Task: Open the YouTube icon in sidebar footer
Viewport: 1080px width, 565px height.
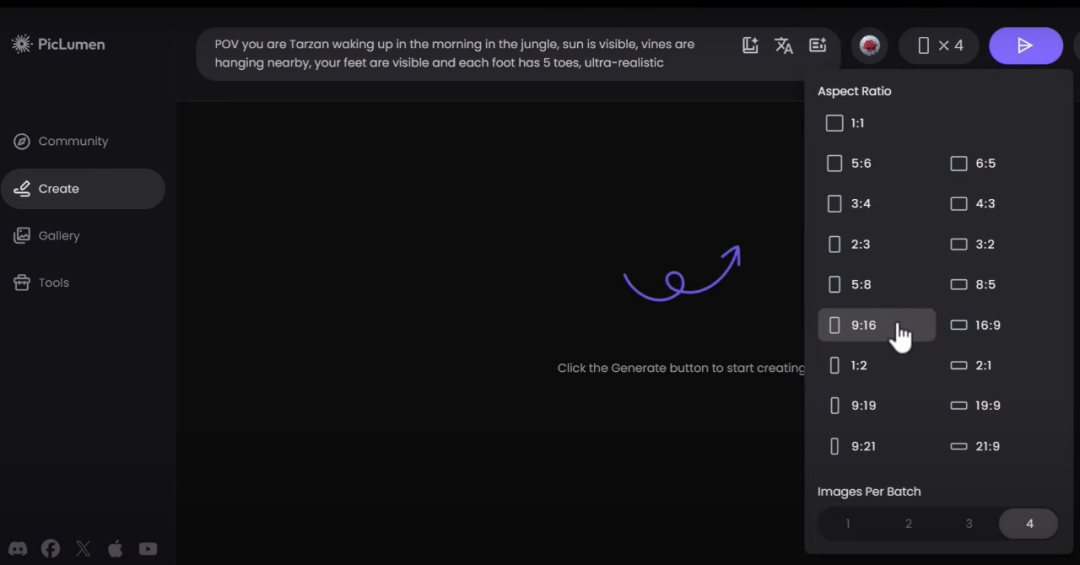Action: click(x=148, y=548)
